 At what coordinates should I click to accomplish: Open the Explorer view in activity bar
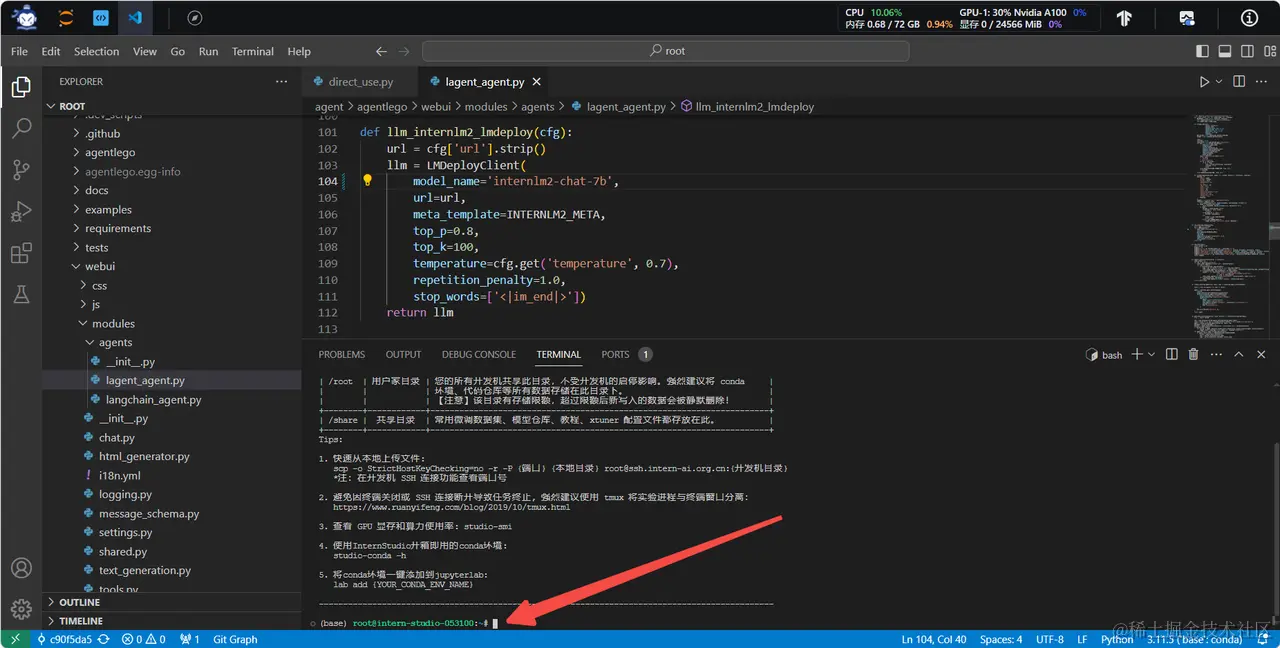(x=21, y=87)
